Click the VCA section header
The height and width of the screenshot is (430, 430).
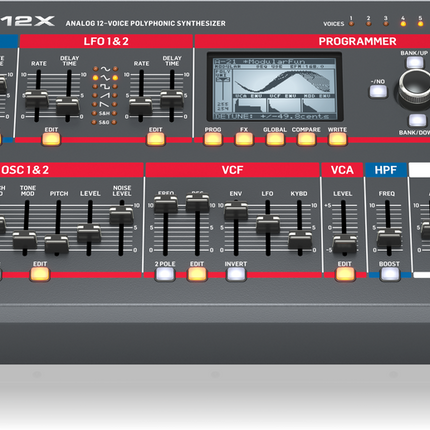tap(342, 170)
